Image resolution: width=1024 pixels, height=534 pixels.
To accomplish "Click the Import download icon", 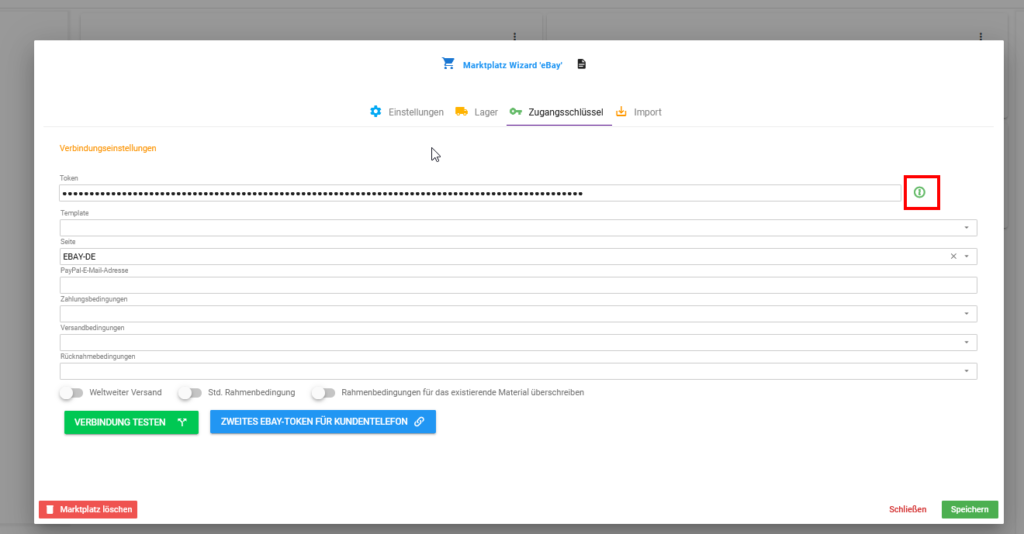I will pyautogui.click(x=621, y=112).
